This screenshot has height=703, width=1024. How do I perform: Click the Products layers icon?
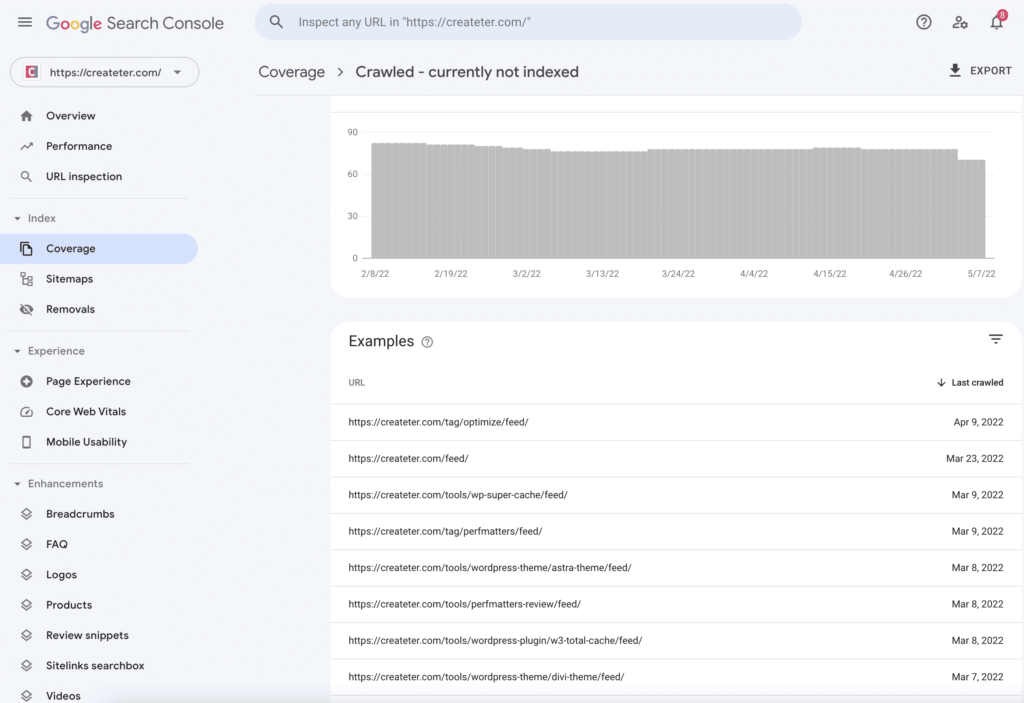[26, 605]
